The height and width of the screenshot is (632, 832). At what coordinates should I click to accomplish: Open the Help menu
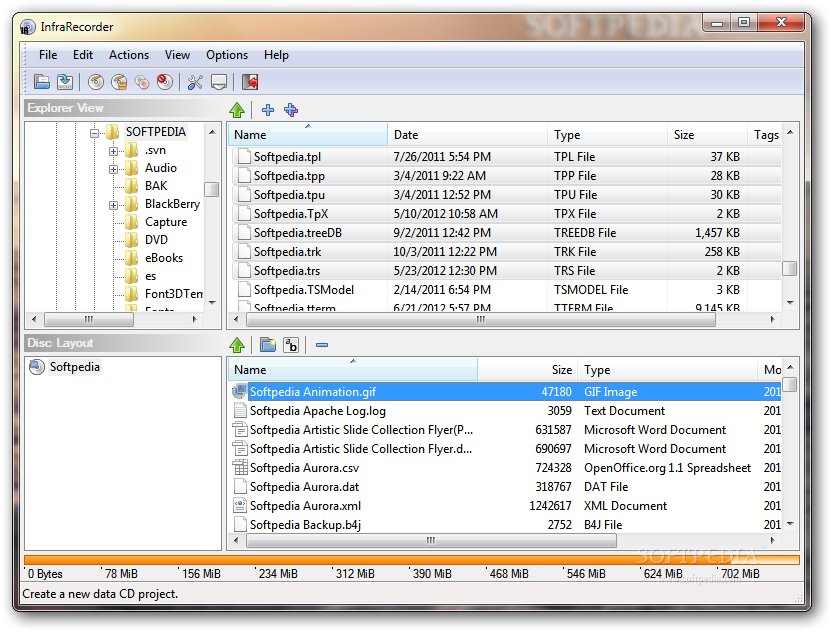tap(276, 55)
